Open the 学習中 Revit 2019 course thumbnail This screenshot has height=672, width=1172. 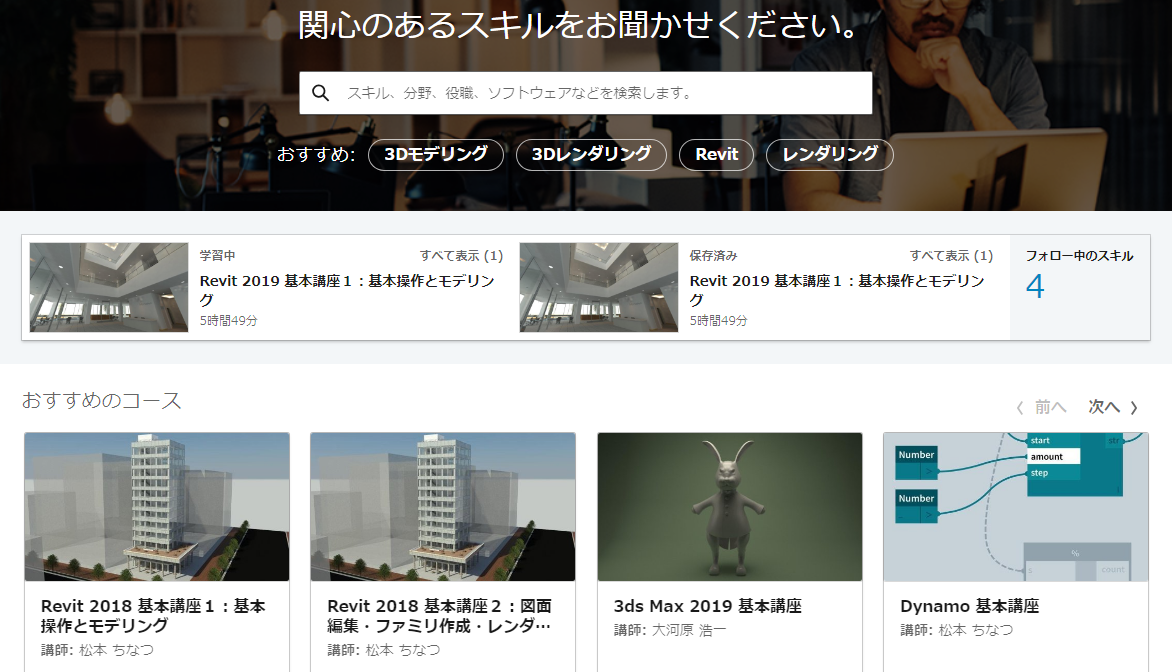click(x=109, y=287)
